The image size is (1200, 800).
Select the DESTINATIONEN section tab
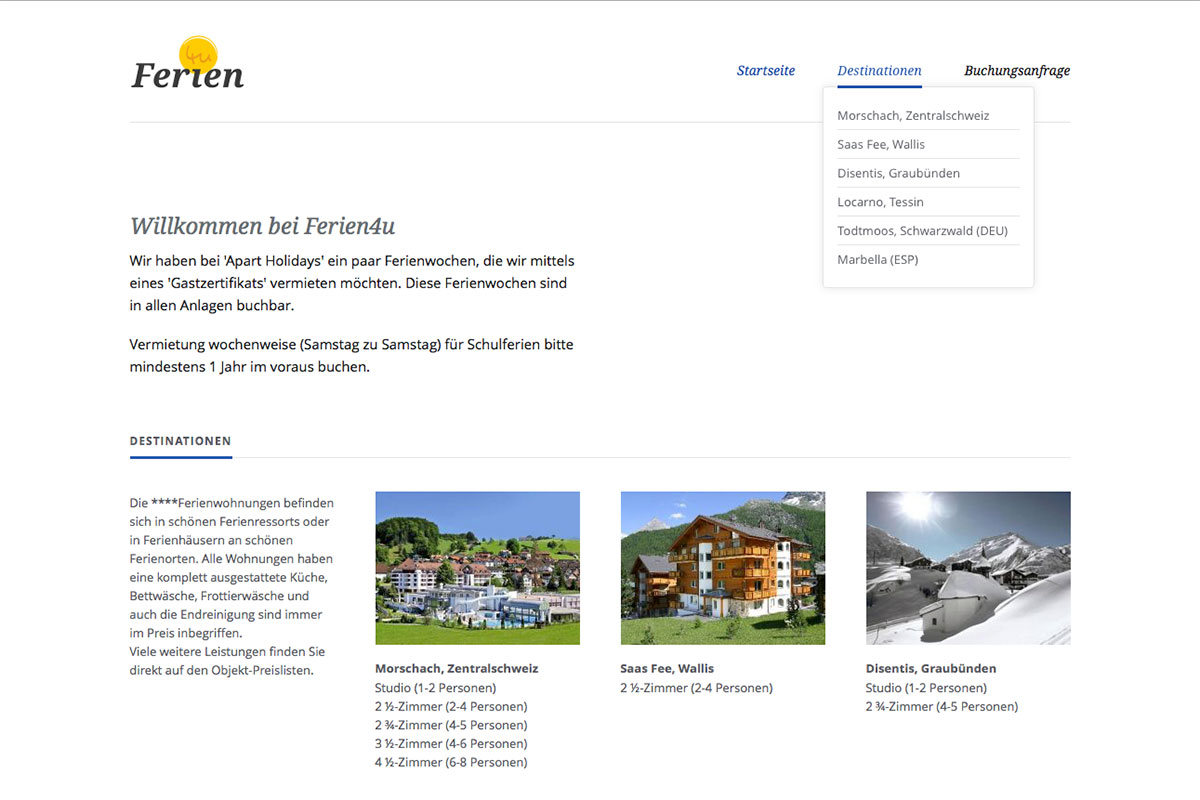click(x=180, y=441)
